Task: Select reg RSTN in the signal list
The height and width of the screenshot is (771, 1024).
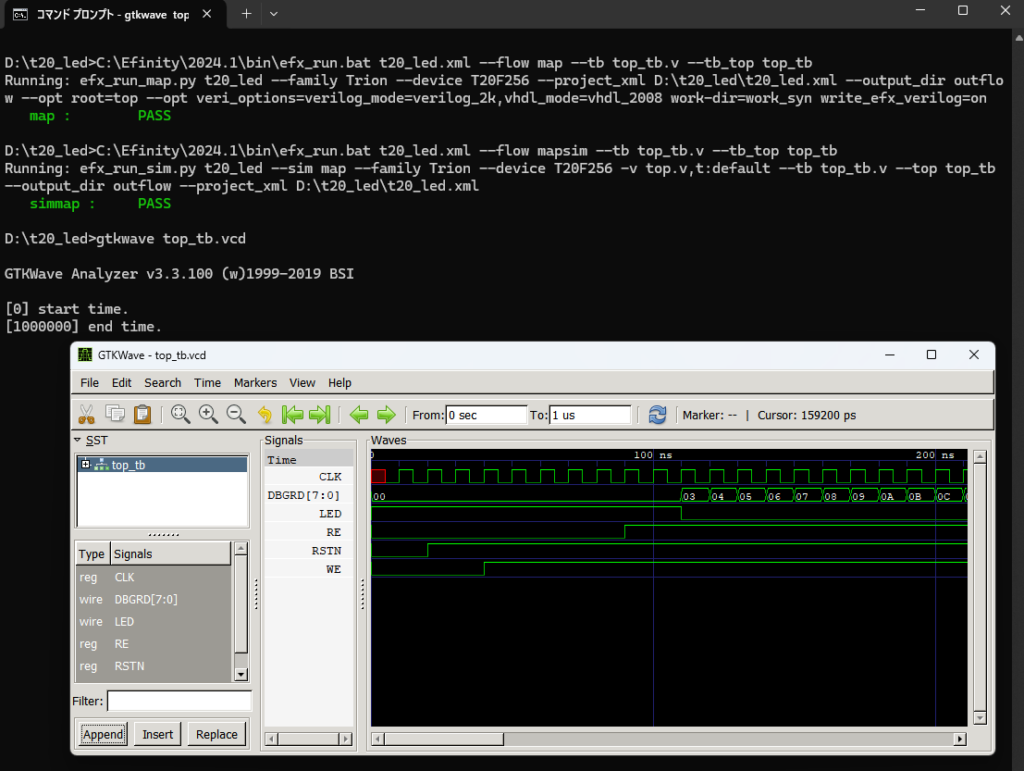Action: tap(153, 666)
